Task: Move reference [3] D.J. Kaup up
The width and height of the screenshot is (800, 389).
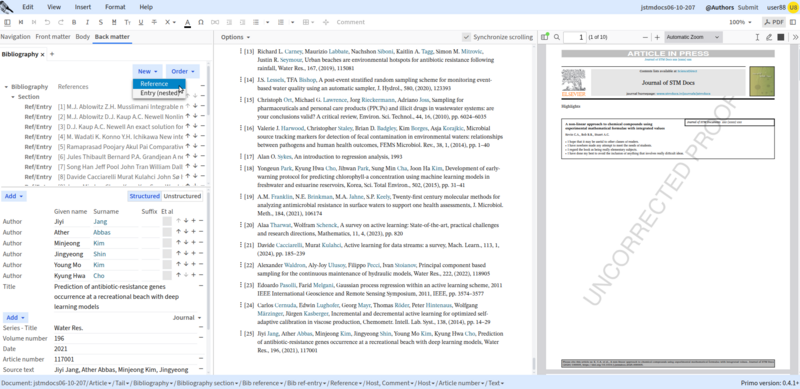Action: (187, 126)
